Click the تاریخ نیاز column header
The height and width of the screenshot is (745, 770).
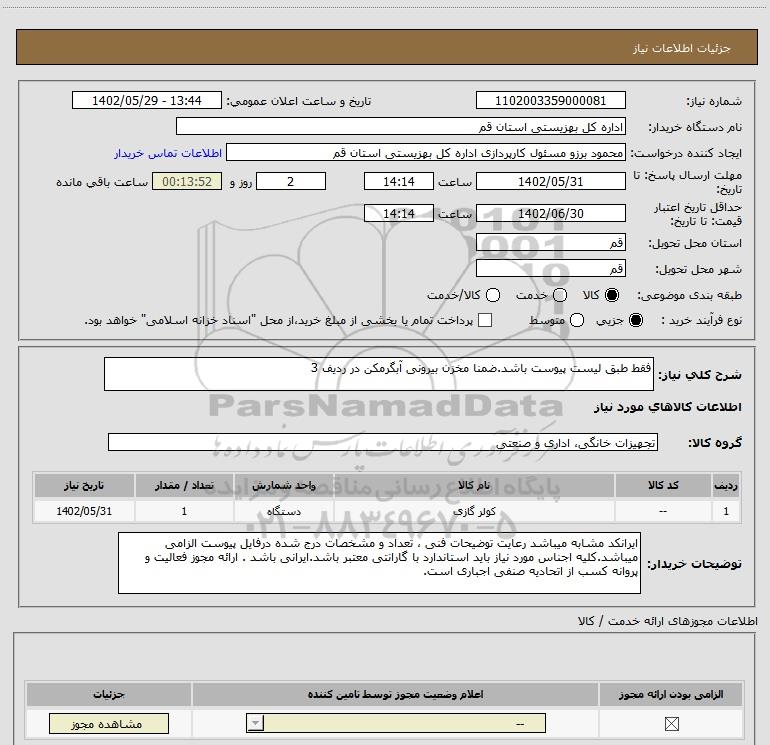coord(84,485)
